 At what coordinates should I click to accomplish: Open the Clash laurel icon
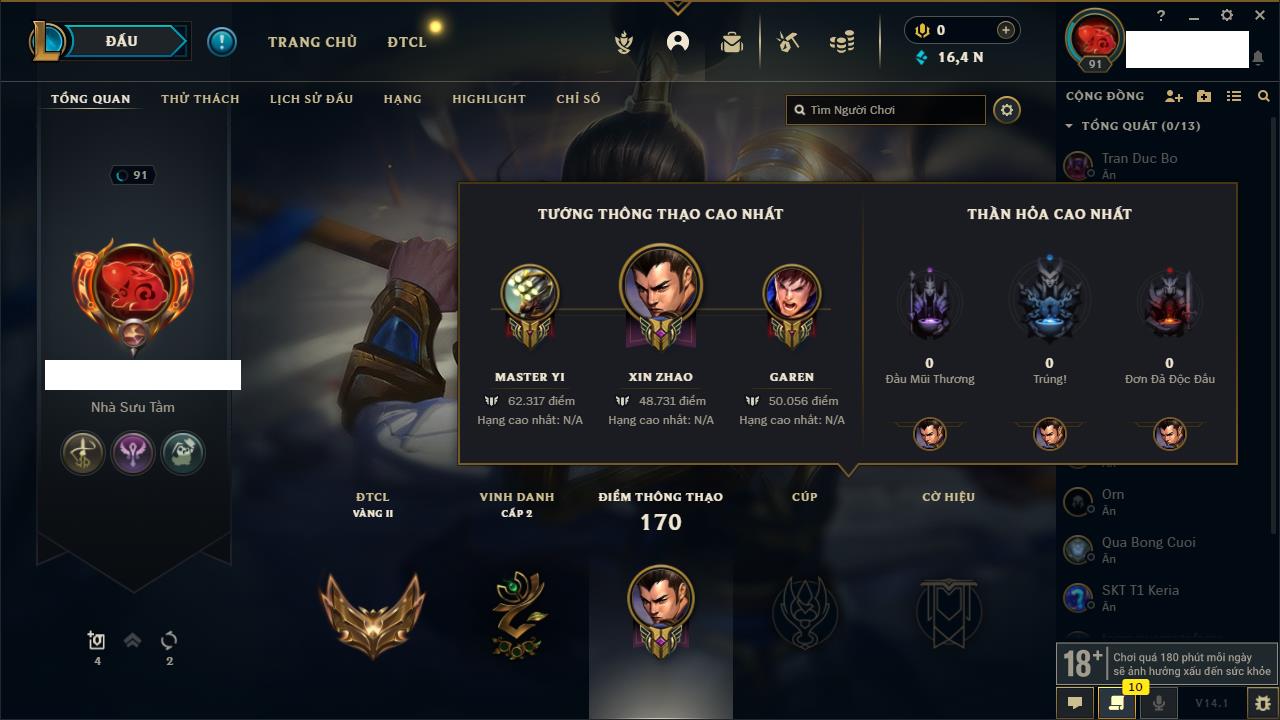coord(624,42)
